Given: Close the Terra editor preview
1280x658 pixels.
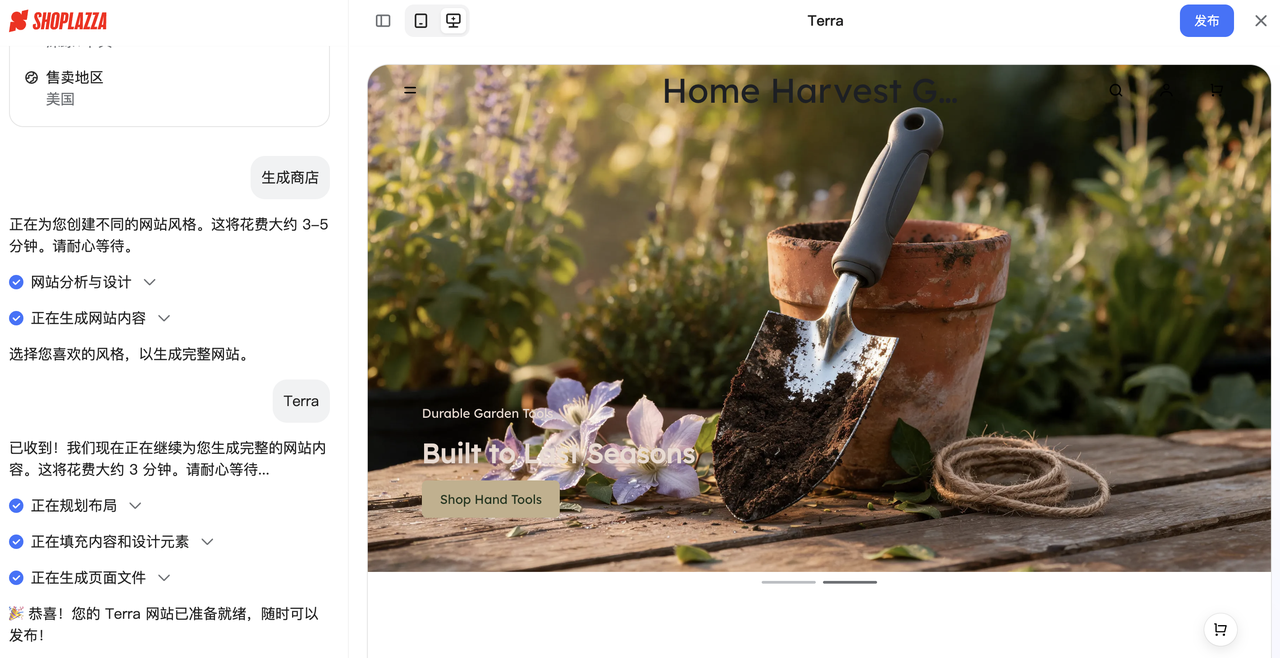Looking at the screenshot, I should [1261, 20].
